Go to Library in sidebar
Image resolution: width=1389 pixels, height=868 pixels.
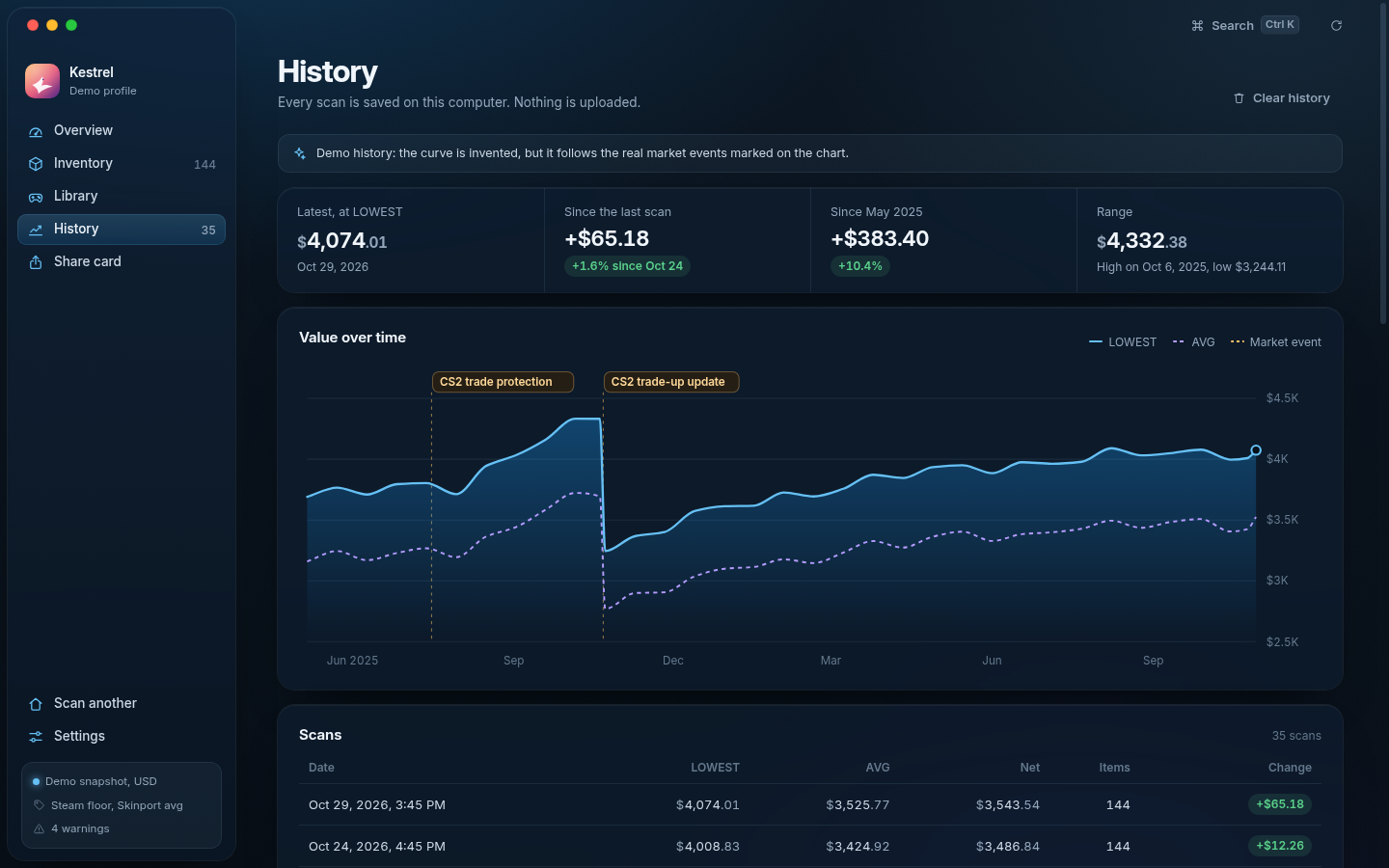[122, 197]
